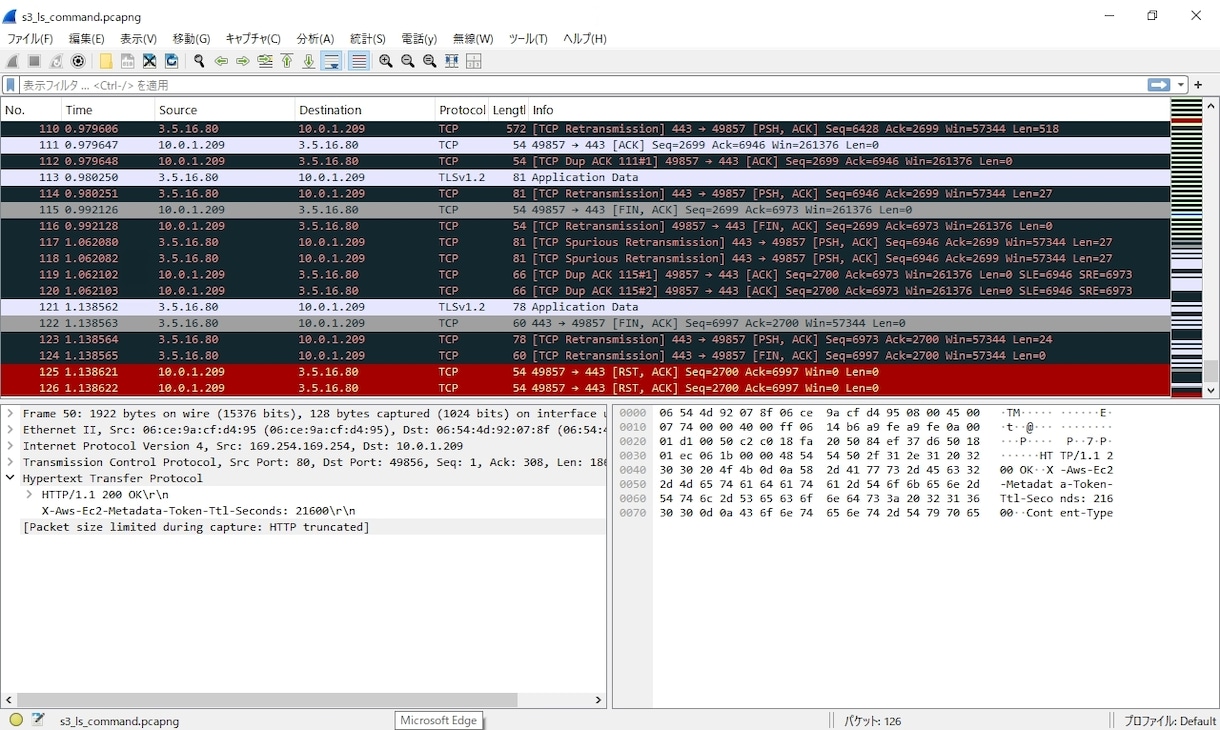Expand Internet Protocol Version 4 details
The width and height of the screenshot is (1220, 730).
coord(10,446)
